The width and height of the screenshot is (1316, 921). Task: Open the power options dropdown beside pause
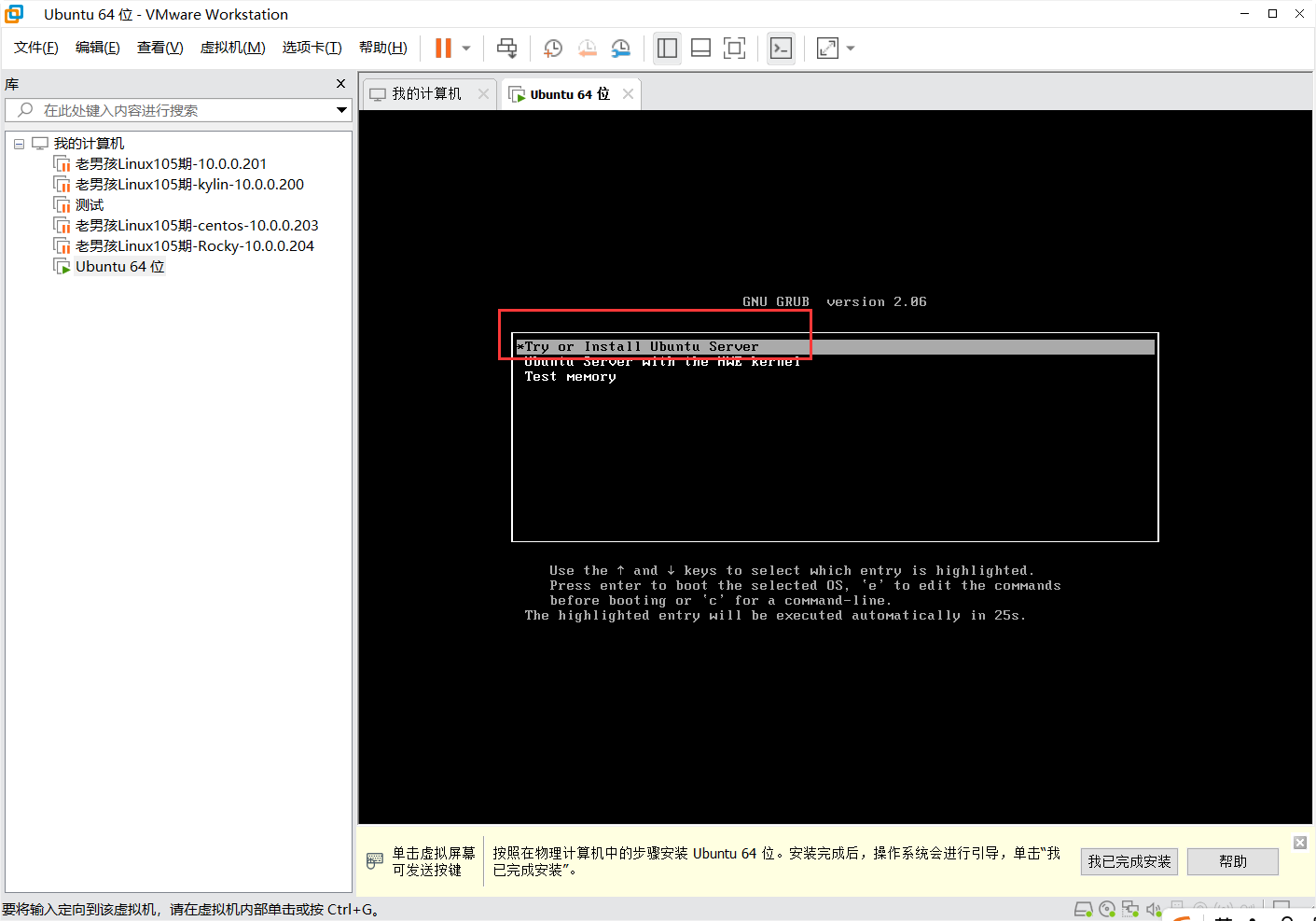tap(466, 49)
